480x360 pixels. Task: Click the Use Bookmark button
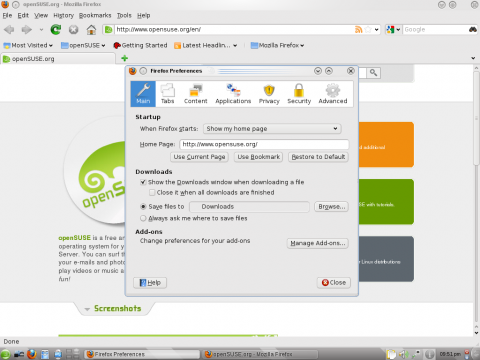[x=259, y=157]
